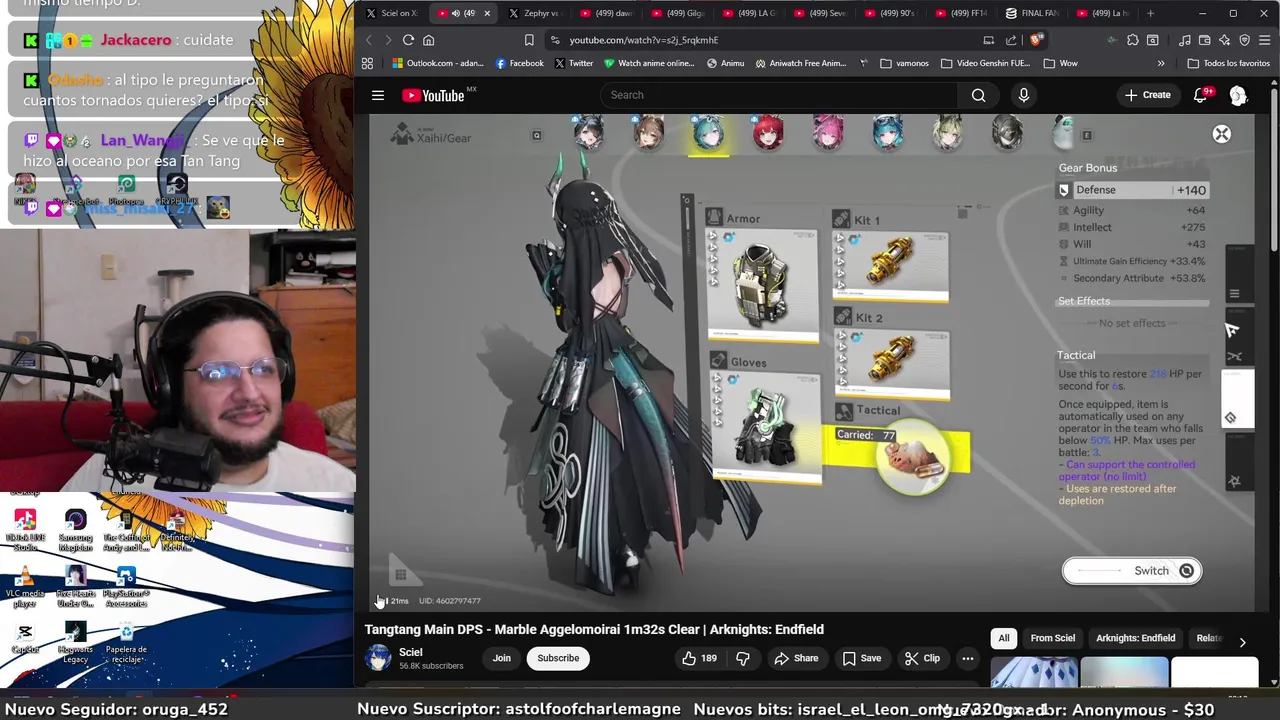Image resolution: width=1280 pixels, height=720 pixels.
Task: Like the video with thumbs up
Action: pos(699,658)
